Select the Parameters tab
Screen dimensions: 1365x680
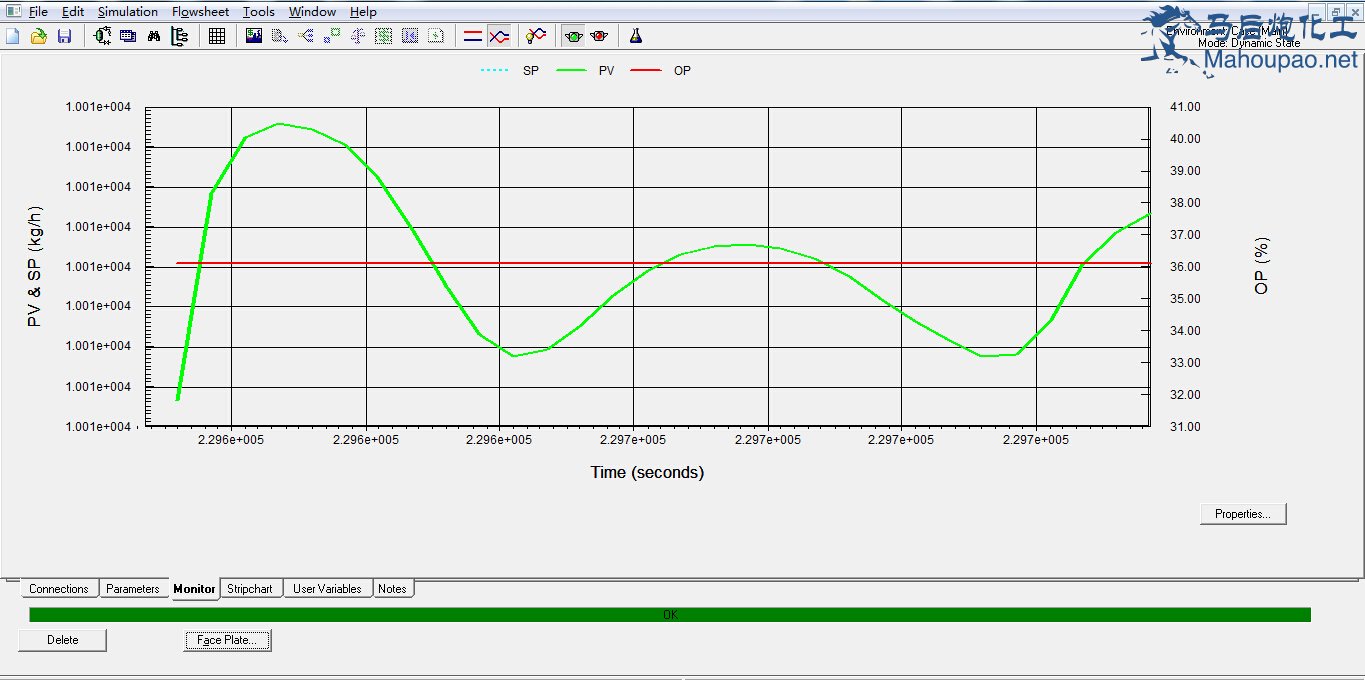[133, 589]
